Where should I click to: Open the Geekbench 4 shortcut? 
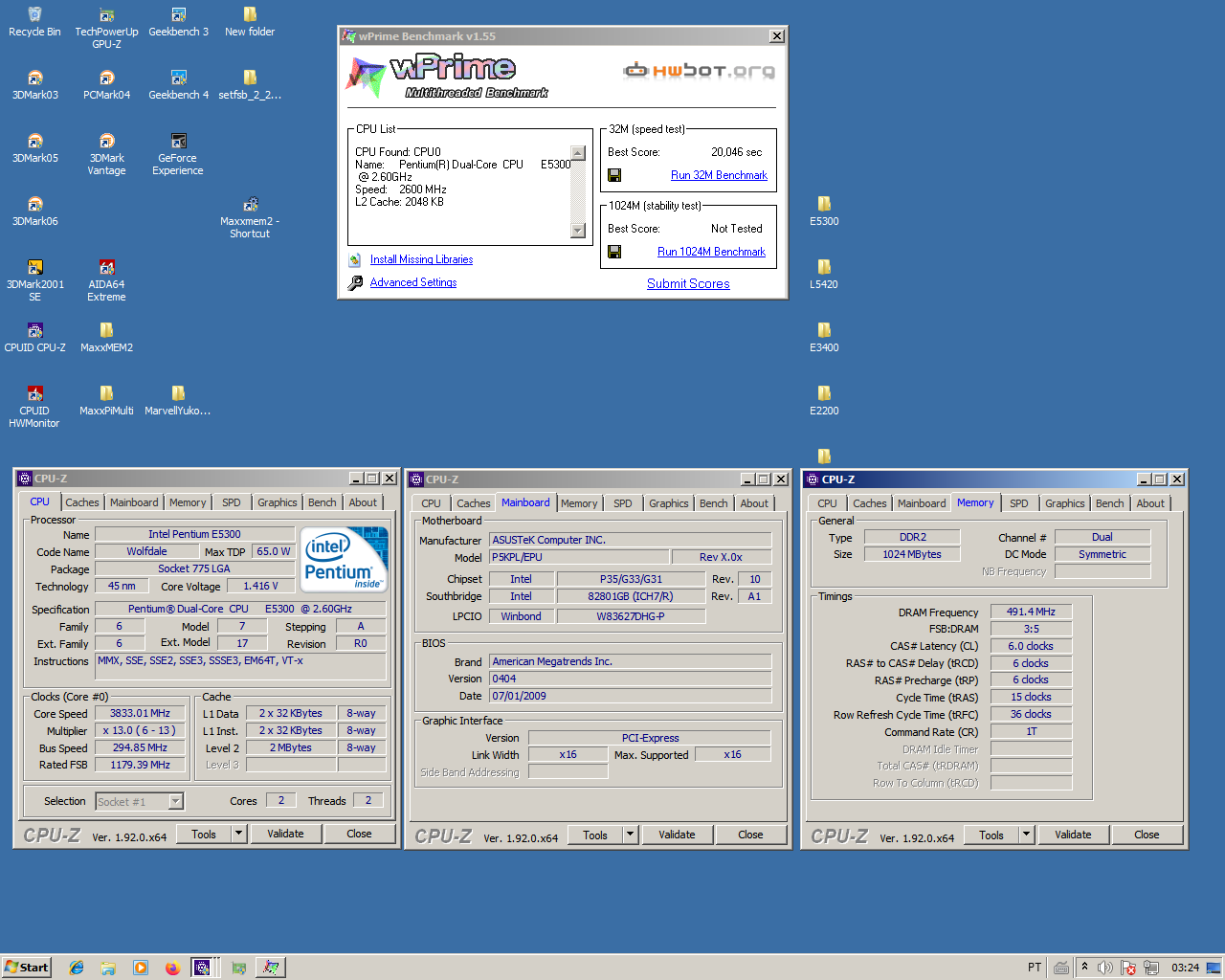(x=178, y=85)
